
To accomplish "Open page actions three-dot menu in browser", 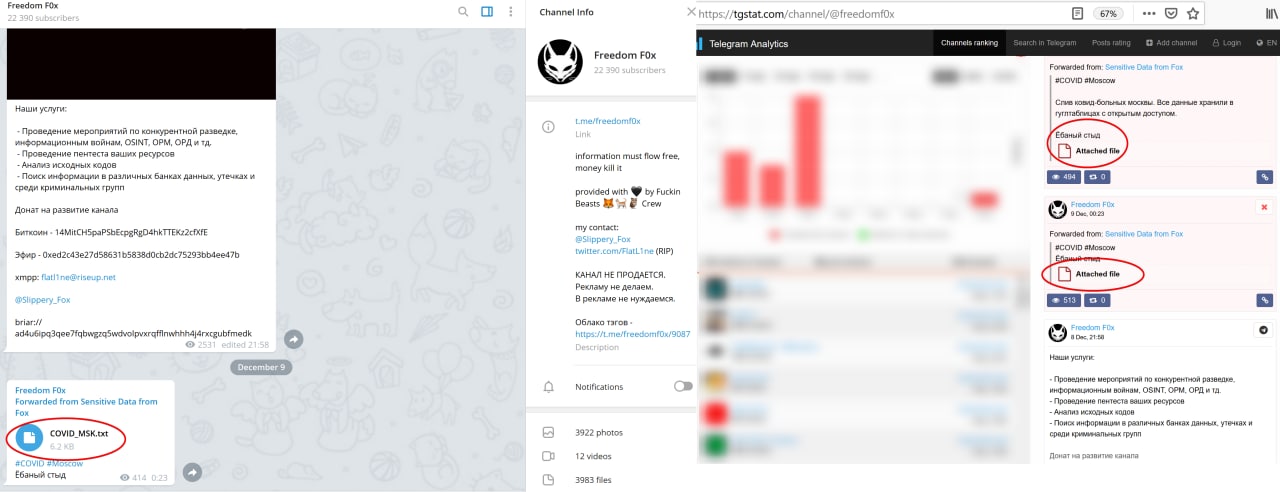I will tap(1147, 14).
